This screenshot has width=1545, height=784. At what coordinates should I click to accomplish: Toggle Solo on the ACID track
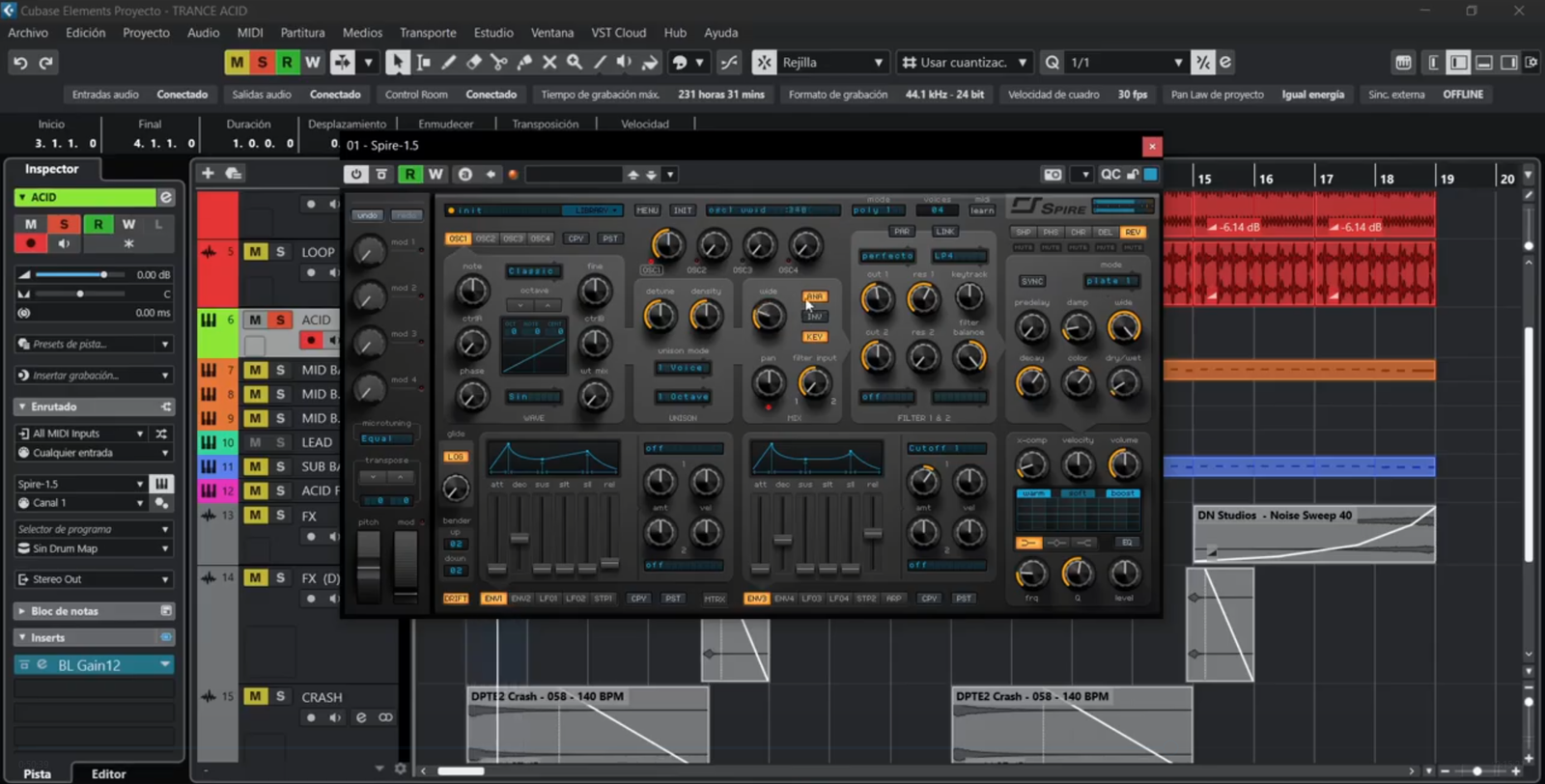(280, 320)
